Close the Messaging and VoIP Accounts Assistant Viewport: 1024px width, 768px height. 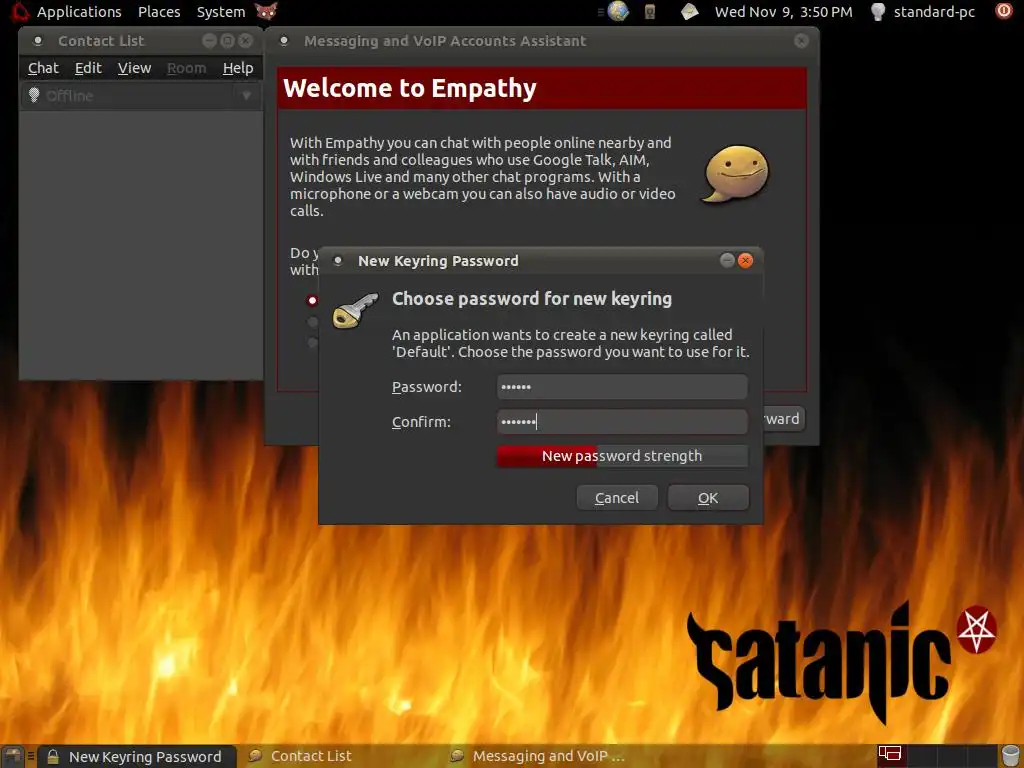point(801,41)
